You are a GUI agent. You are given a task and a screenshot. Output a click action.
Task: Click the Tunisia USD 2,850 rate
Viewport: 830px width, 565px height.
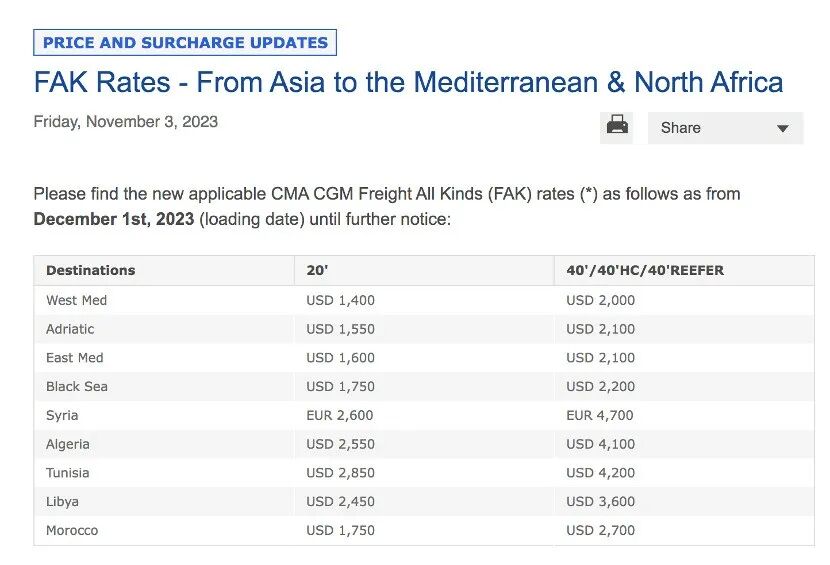340,473
